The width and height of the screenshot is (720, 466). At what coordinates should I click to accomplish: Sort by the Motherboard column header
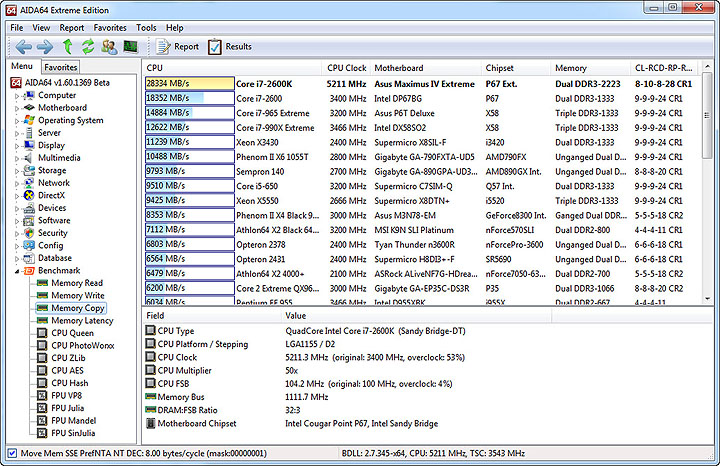(x=425, y=68)
